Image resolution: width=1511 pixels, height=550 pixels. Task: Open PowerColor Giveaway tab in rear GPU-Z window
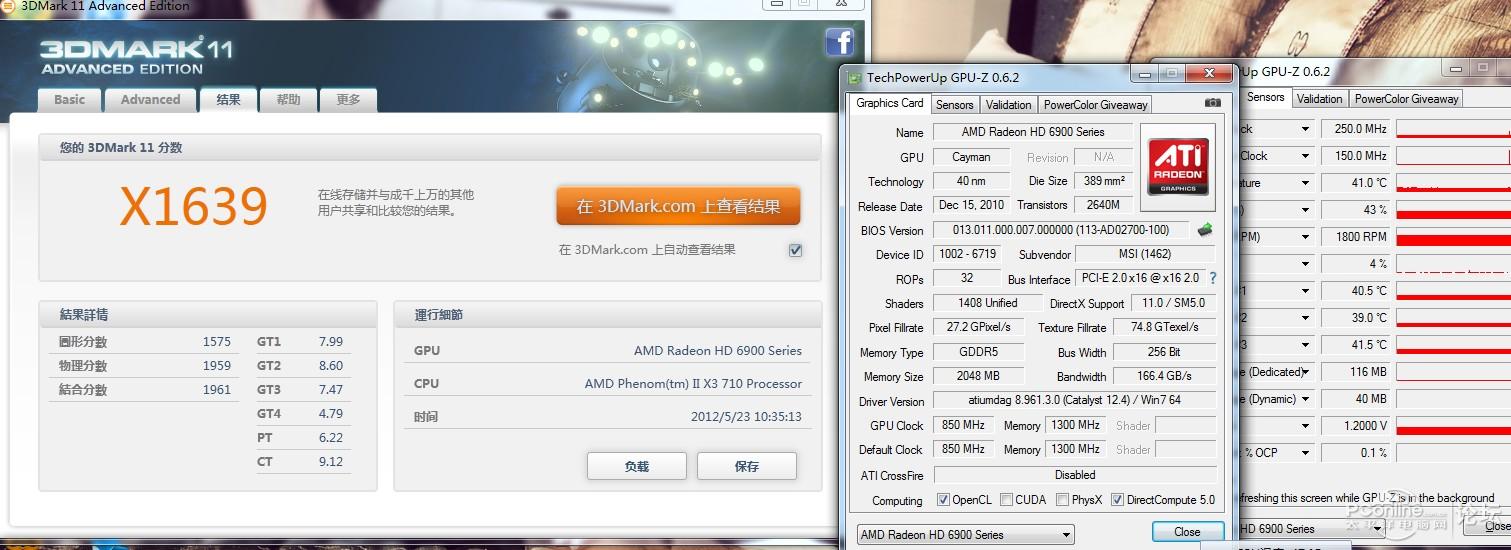click(x=1407, y=99)
